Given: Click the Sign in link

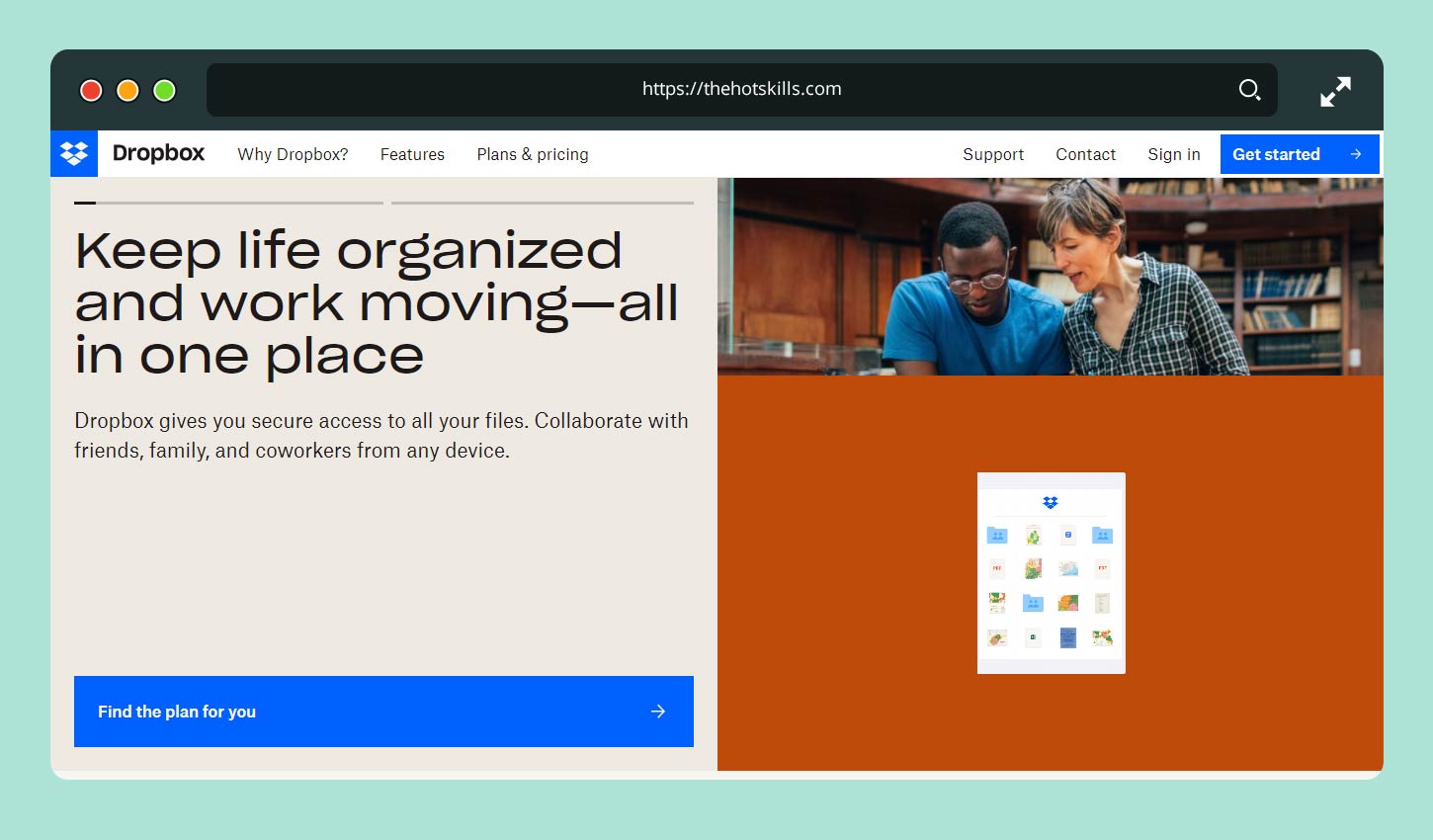Looking at the screenshot, I should pos(1173,154).
